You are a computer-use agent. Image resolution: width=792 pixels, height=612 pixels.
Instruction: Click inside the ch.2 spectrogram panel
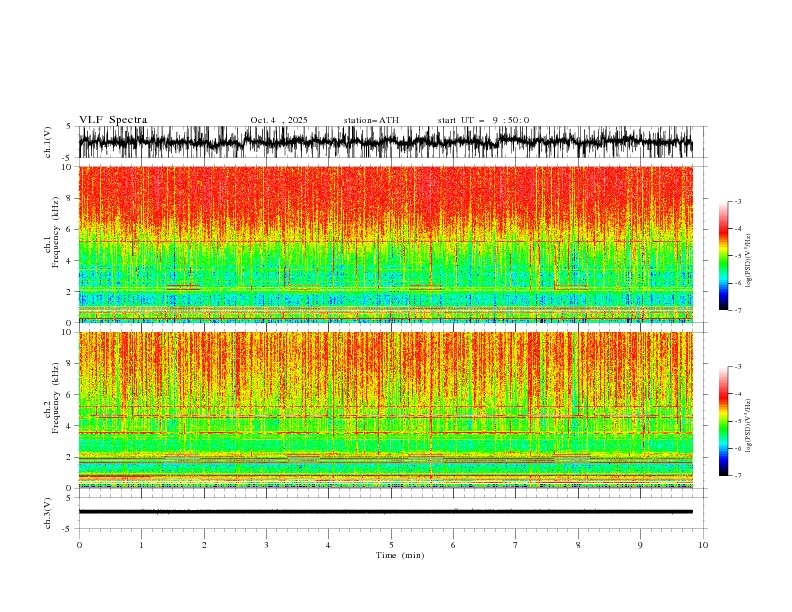point(385,410)
